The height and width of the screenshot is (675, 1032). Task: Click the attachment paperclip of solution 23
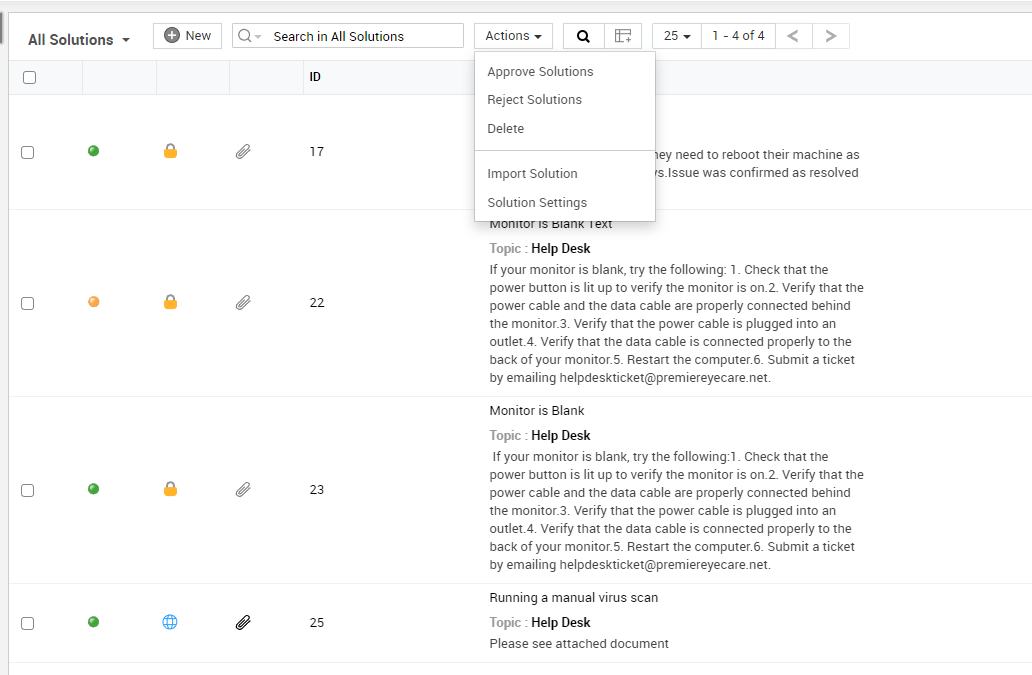pos(244,489)
